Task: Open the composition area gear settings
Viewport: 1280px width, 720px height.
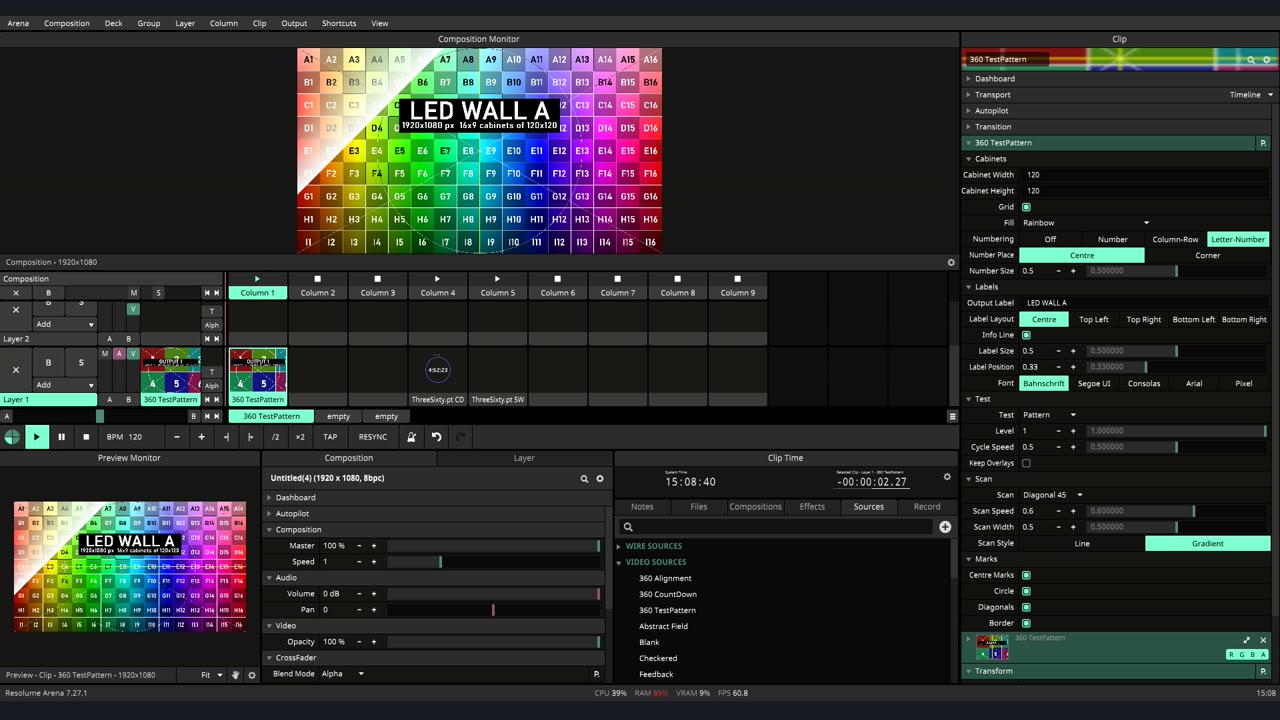Action: pyautogui.click(x=951, y=263)
